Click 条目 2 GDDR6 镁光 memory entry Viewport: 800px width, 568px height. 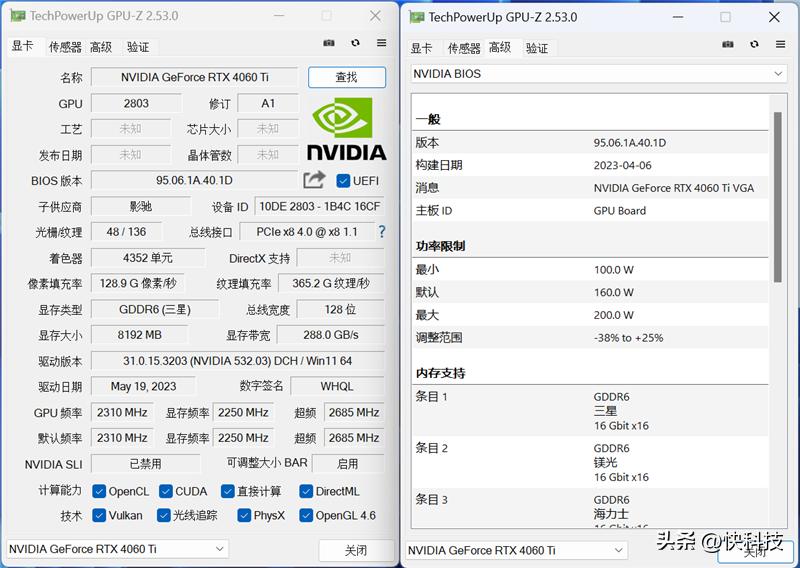pos(591,462)
